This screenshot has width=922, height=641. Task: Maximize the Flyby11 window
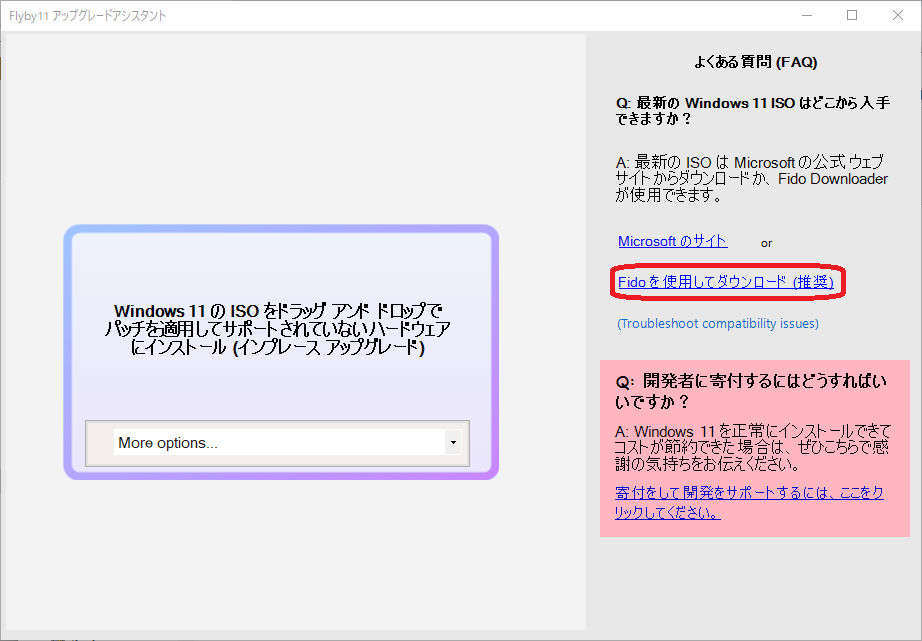point(852,15)
